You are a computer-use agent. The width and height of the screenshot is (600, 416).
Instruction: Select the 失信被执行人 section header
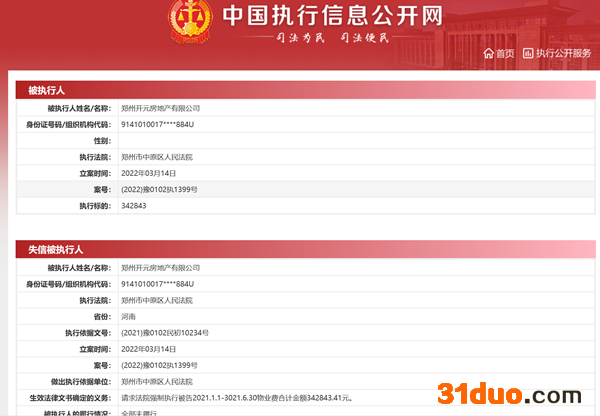(55, 250)
